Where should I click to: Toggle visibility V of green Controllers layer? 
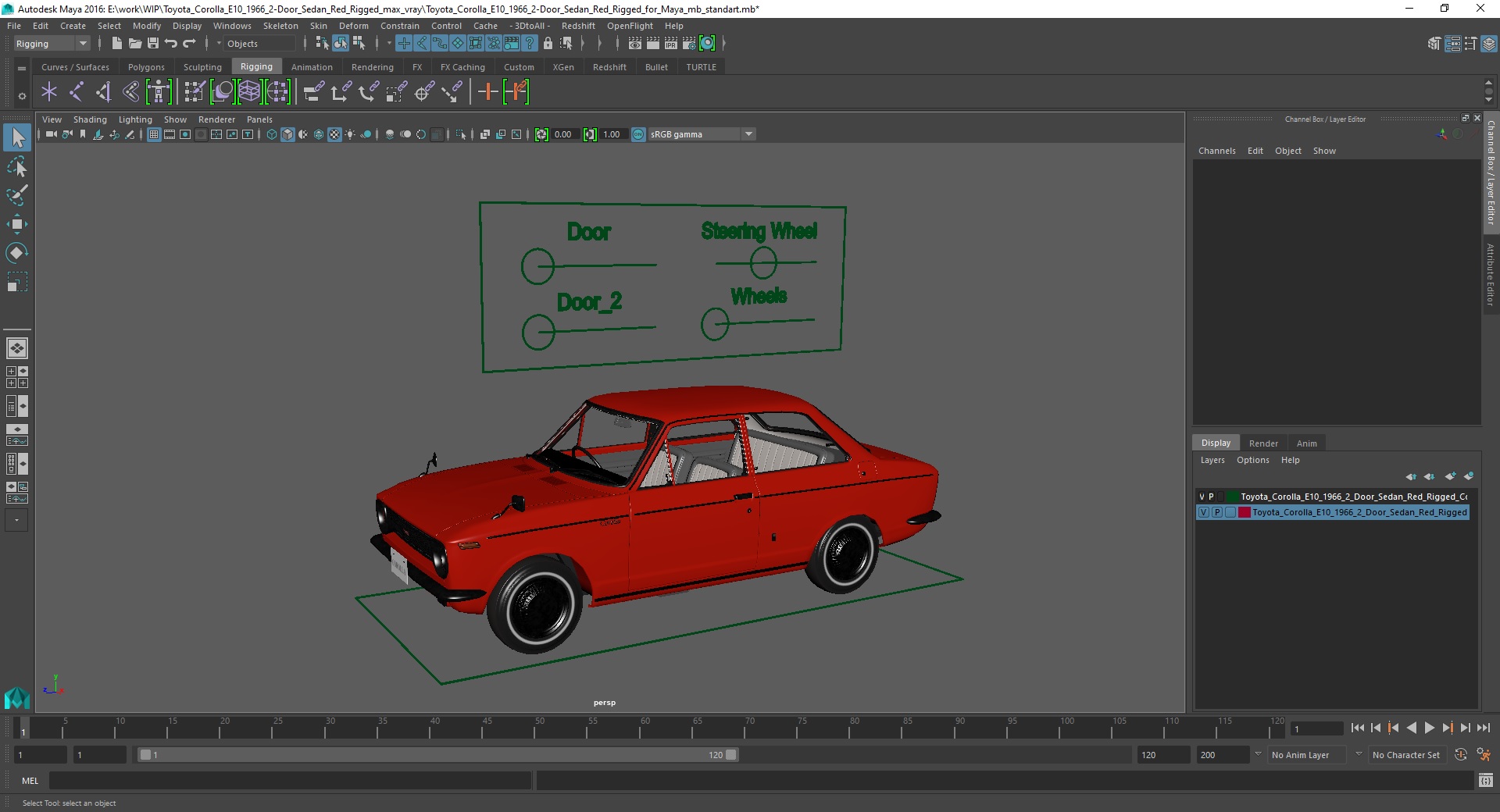1202,497
